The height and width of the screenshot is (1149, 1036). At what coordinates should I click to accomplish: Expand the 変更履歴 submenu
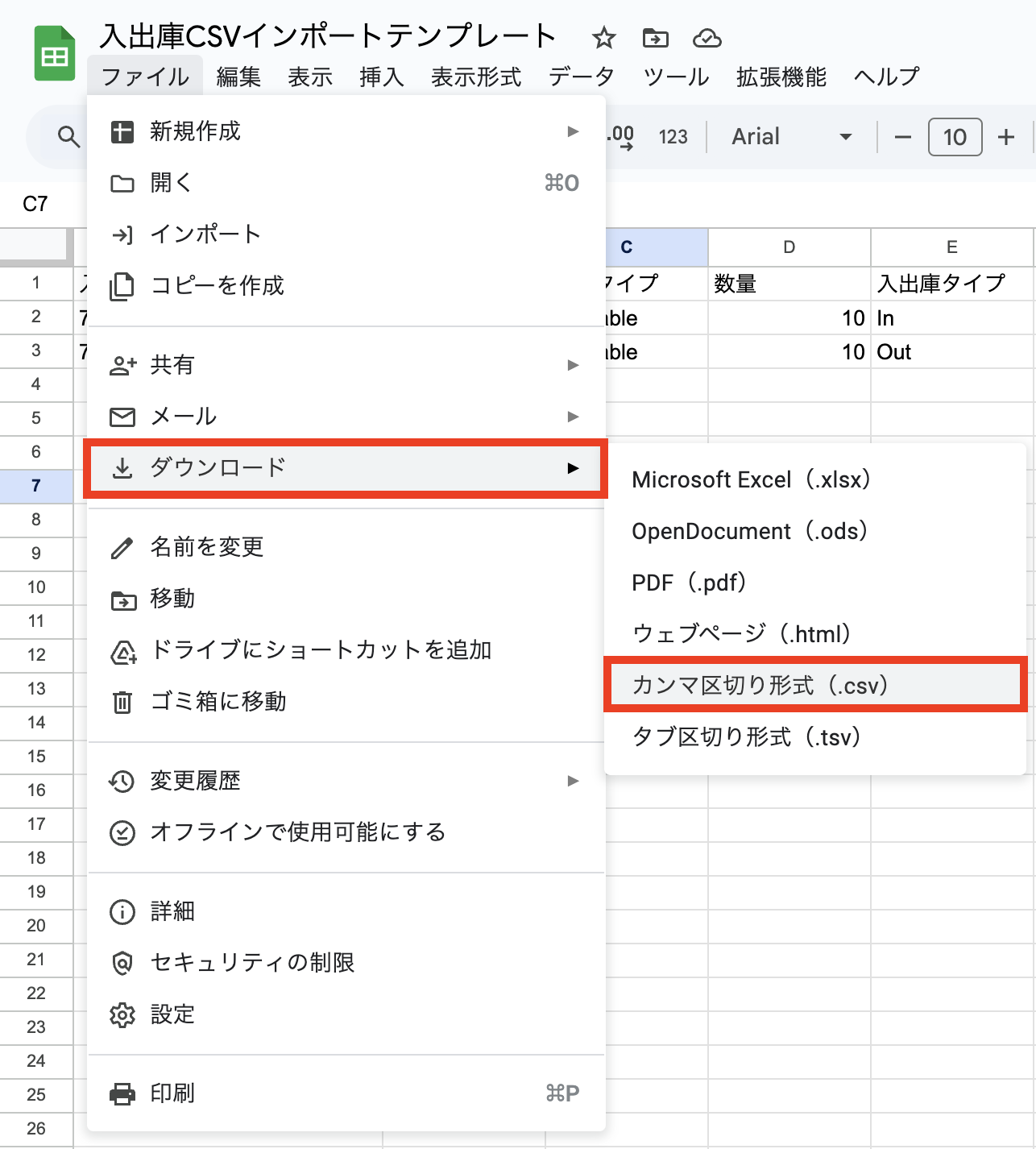click(346, 781)
